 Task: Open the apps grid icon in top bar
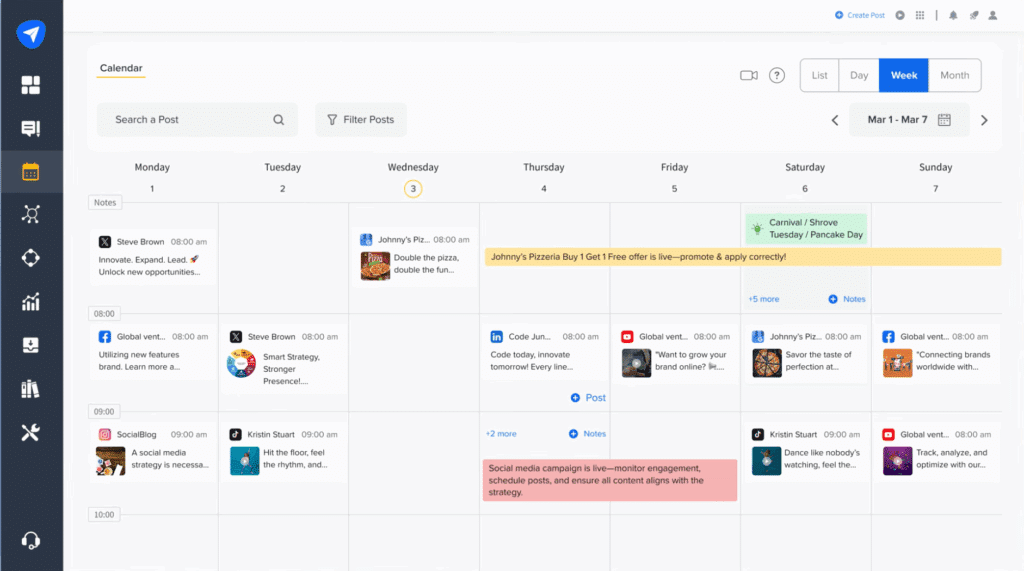click(920, 15)
